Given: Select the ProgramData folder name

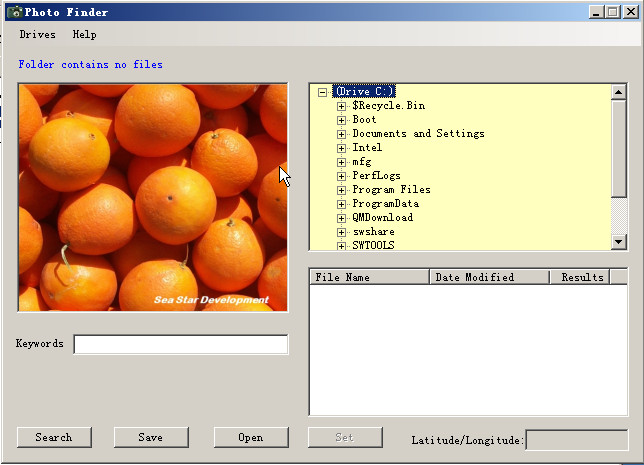Looking at the screenshot, I should click(x=386, y=204).
